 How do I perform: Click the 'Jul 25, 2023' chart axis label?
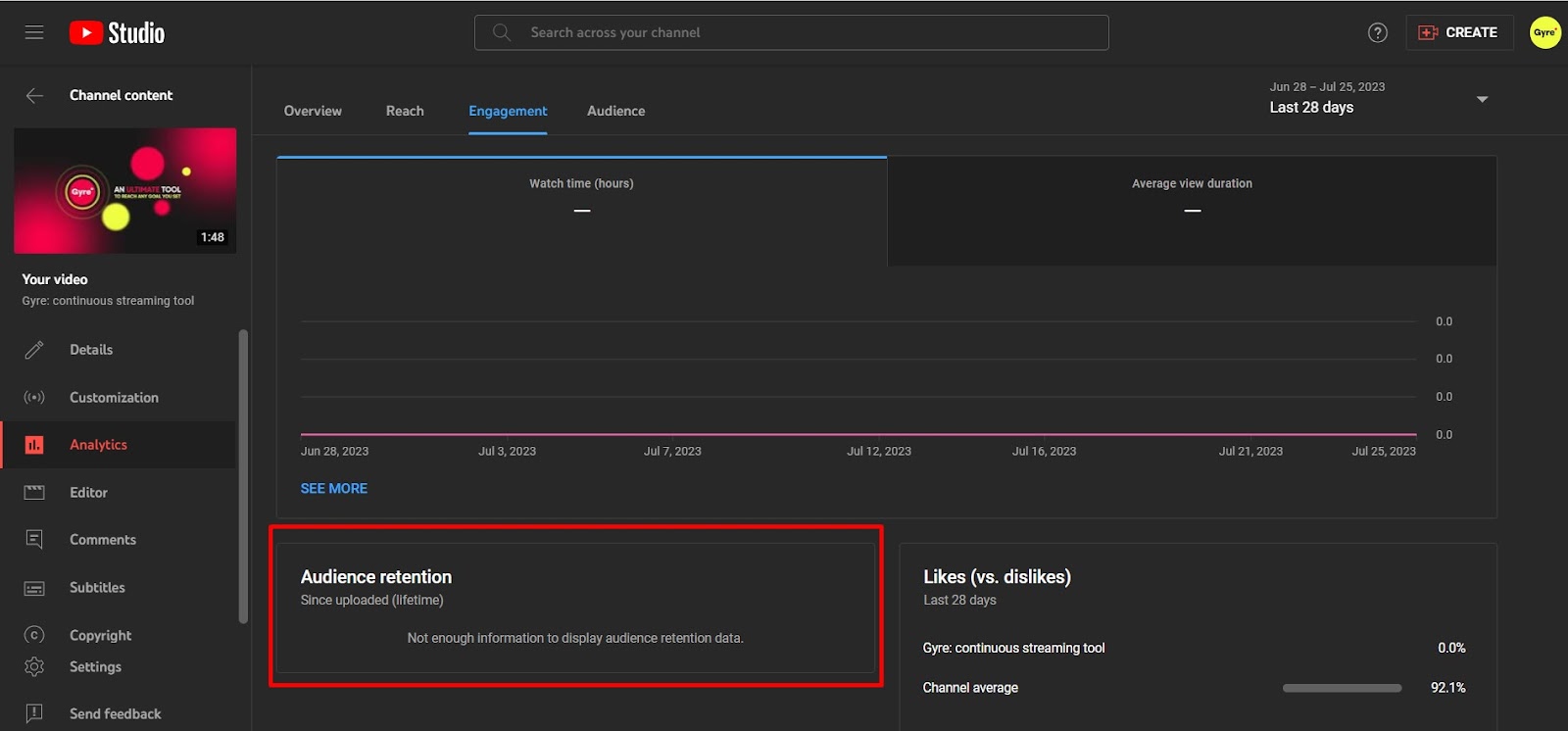(x=1384, y=452)
